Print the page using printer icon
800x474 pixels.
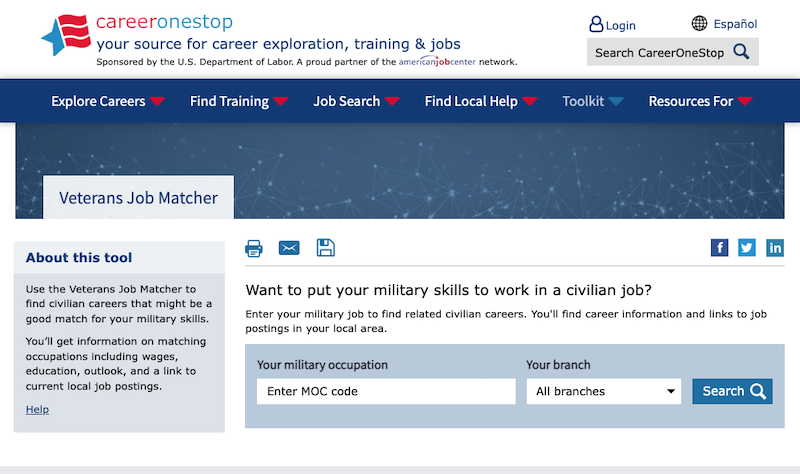(x=254, y=248)
